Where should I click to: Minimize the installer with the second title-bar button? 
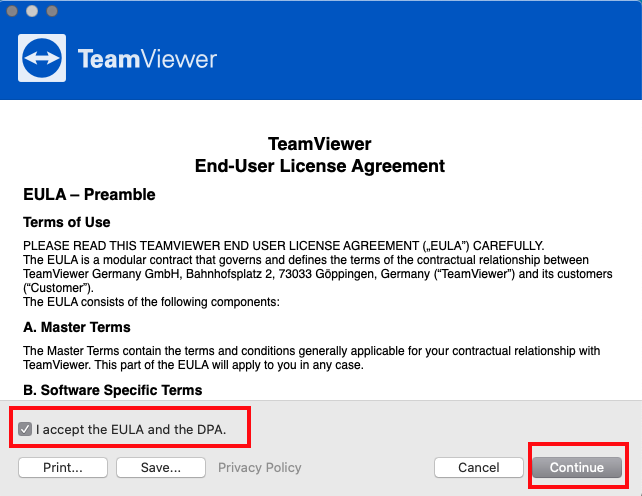(x=32, y=11)
